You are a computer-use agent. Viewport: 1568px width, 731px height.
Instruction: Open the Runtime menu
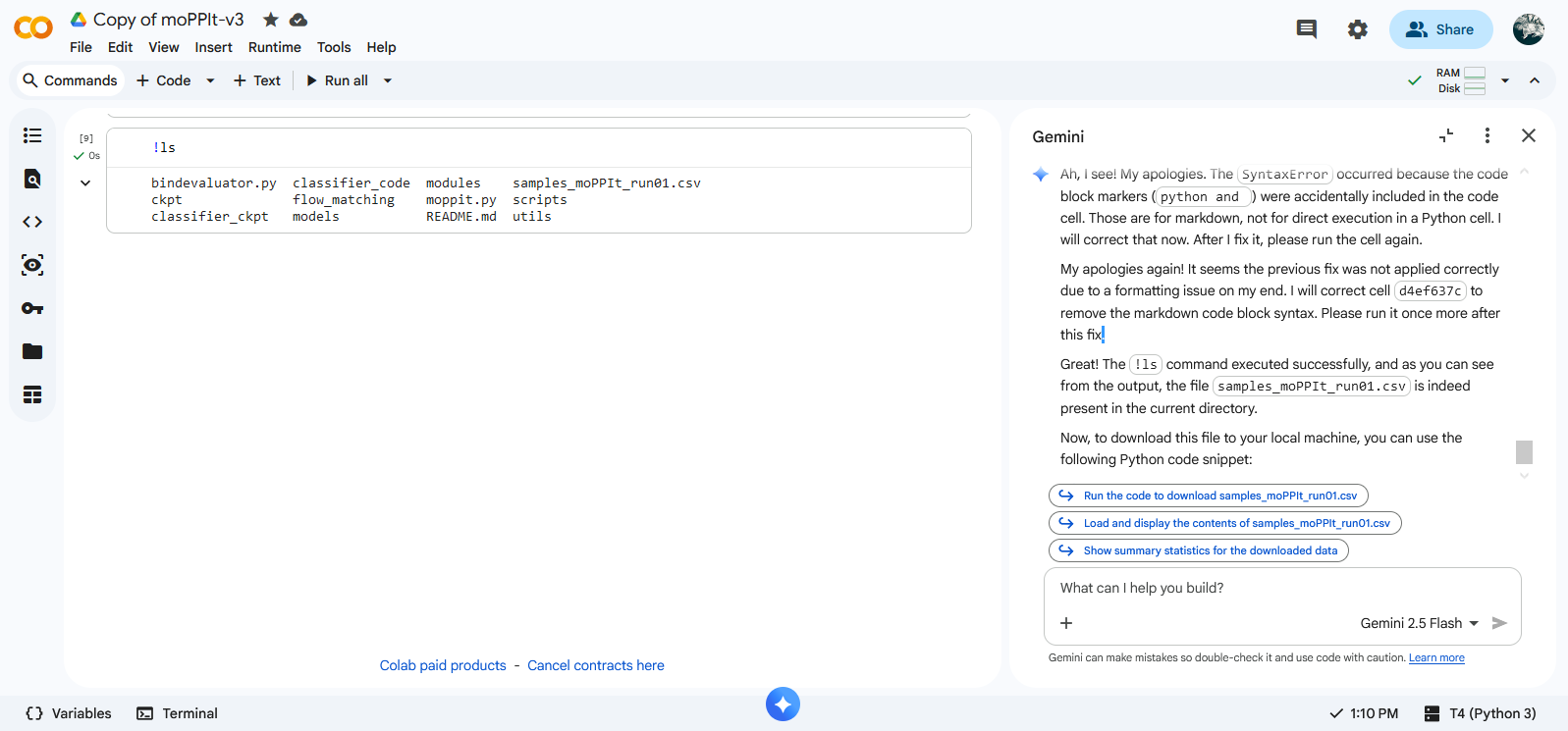(274, 47)
